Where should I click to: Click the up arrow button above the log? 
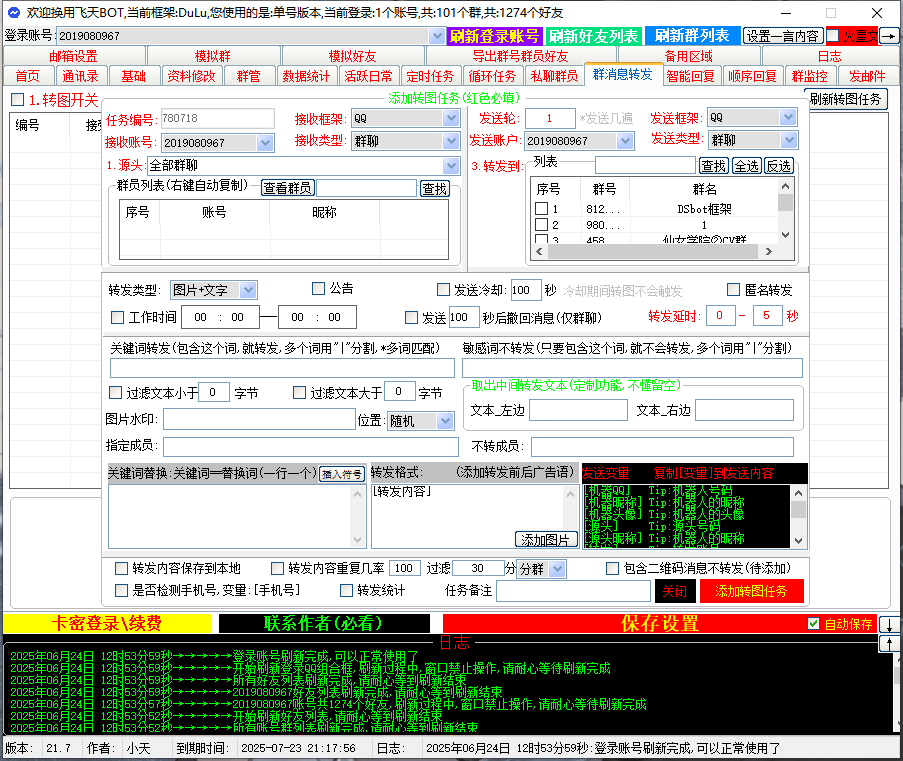click(x=889, y=643)
